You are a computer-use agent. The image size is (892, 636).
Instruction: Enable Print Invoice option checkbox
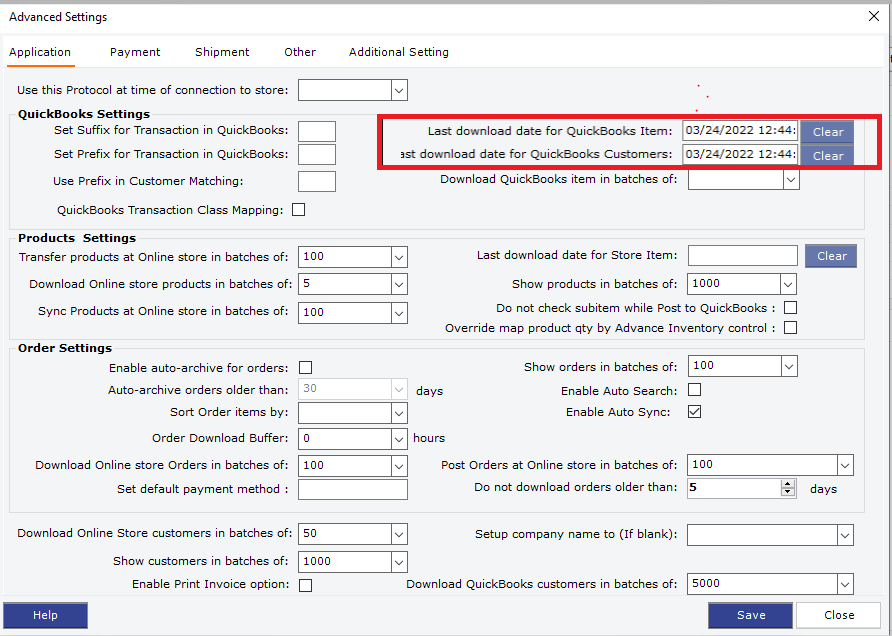305,585
